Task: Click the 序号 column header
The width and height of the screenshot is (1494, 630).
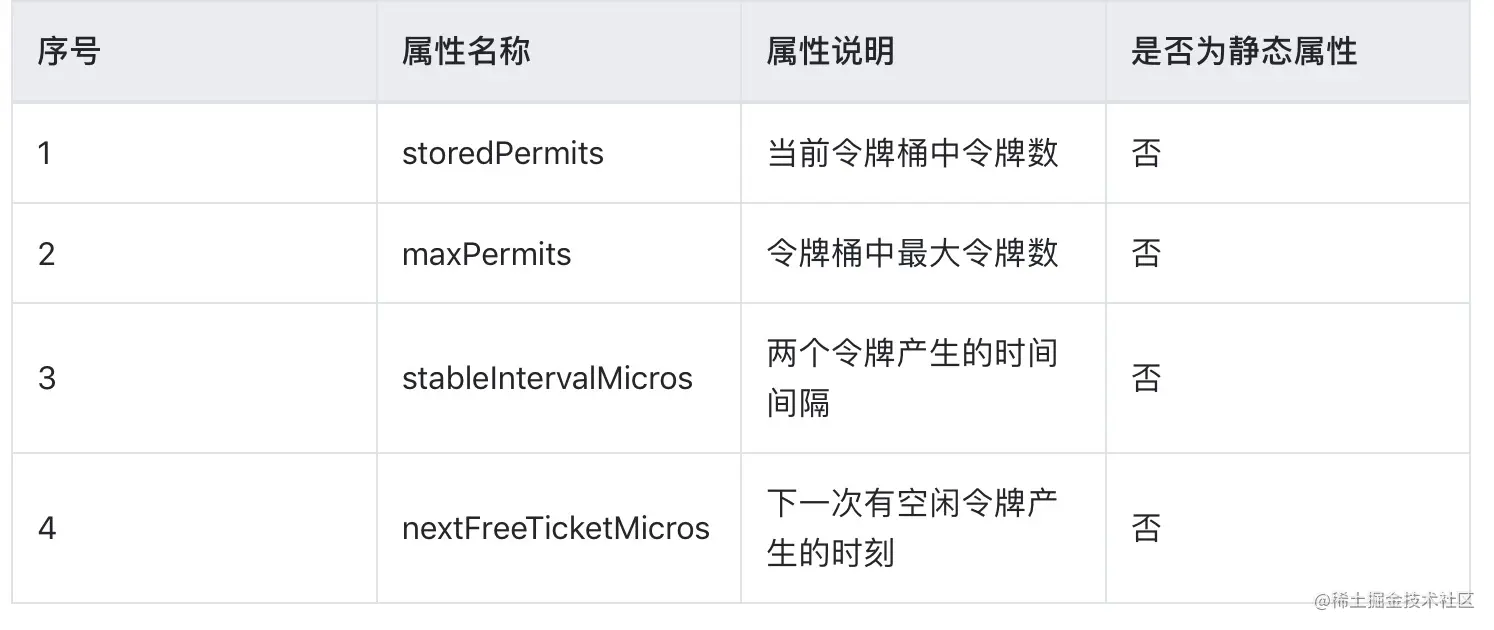Action: click(69, 52)
